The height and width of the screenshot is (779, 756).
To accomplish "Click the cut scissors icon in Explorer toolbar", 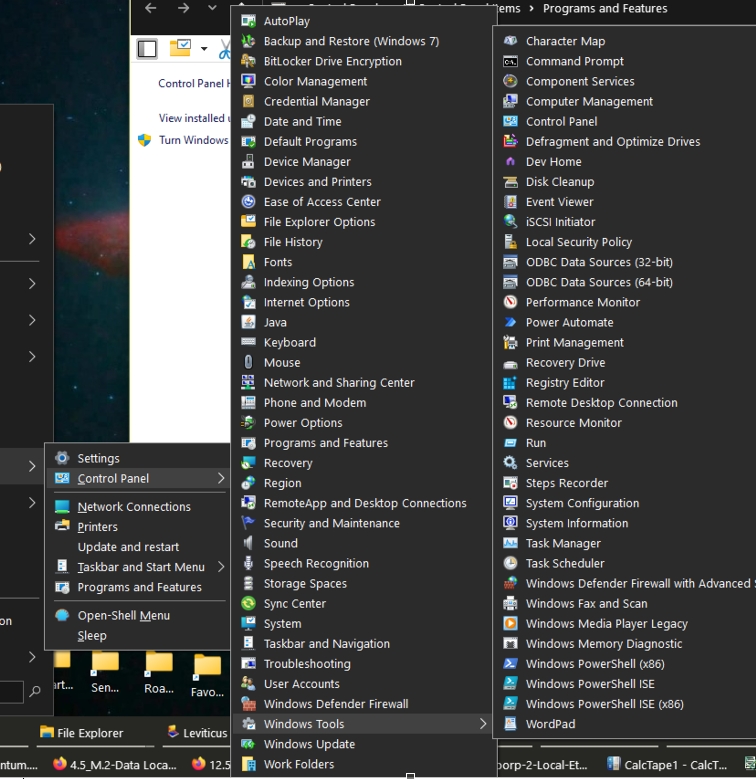I will pyautogui.click(x=225, y=49).
